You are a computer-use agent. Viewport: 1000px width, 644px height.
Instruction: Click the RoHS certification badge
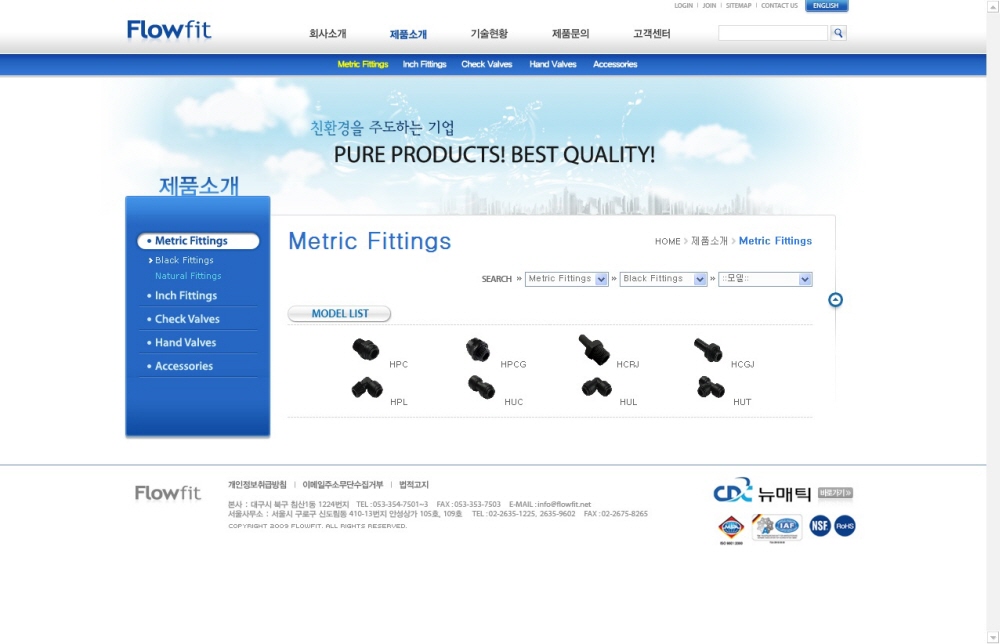click(845, 526)
